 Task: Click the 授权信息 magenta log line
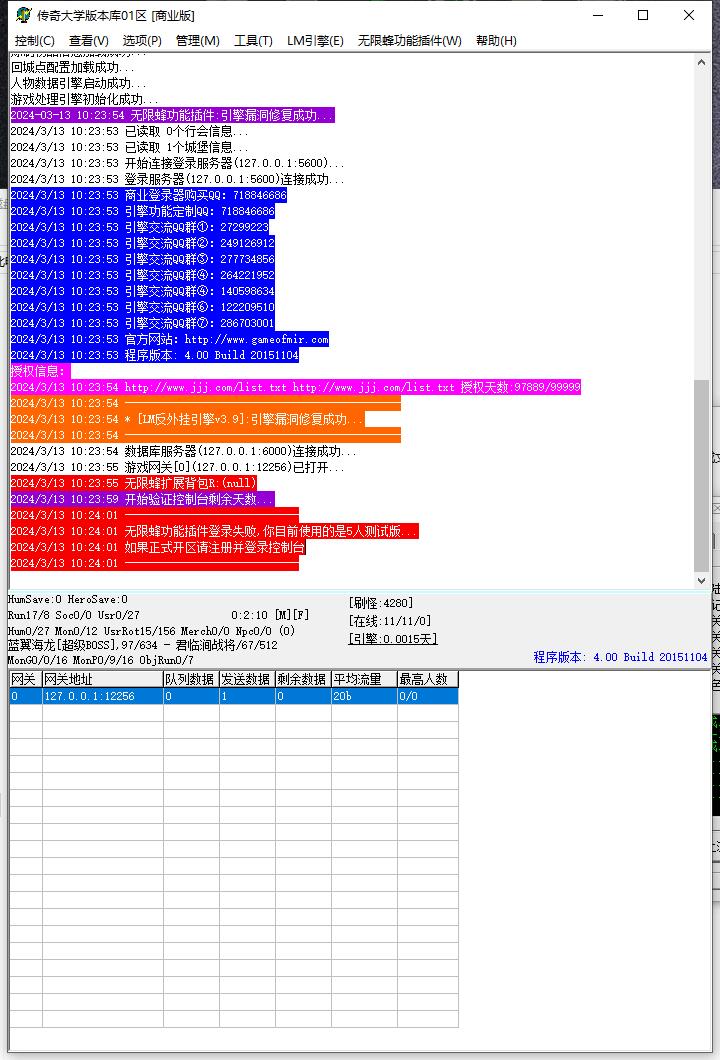coord(40,371)
